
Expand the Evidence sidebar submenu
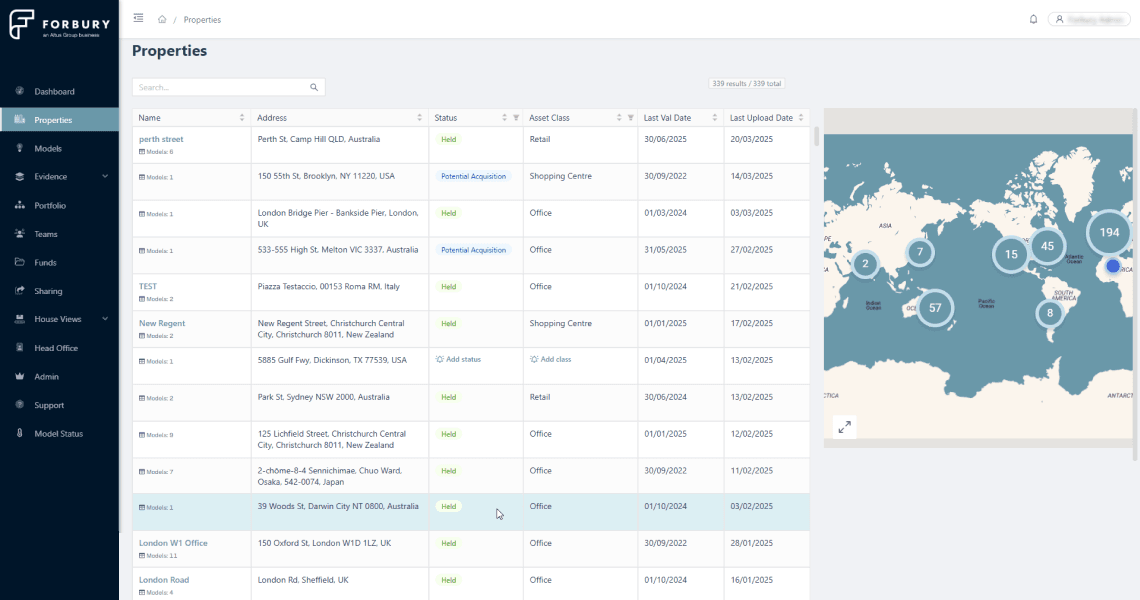(x=105, y=177)
